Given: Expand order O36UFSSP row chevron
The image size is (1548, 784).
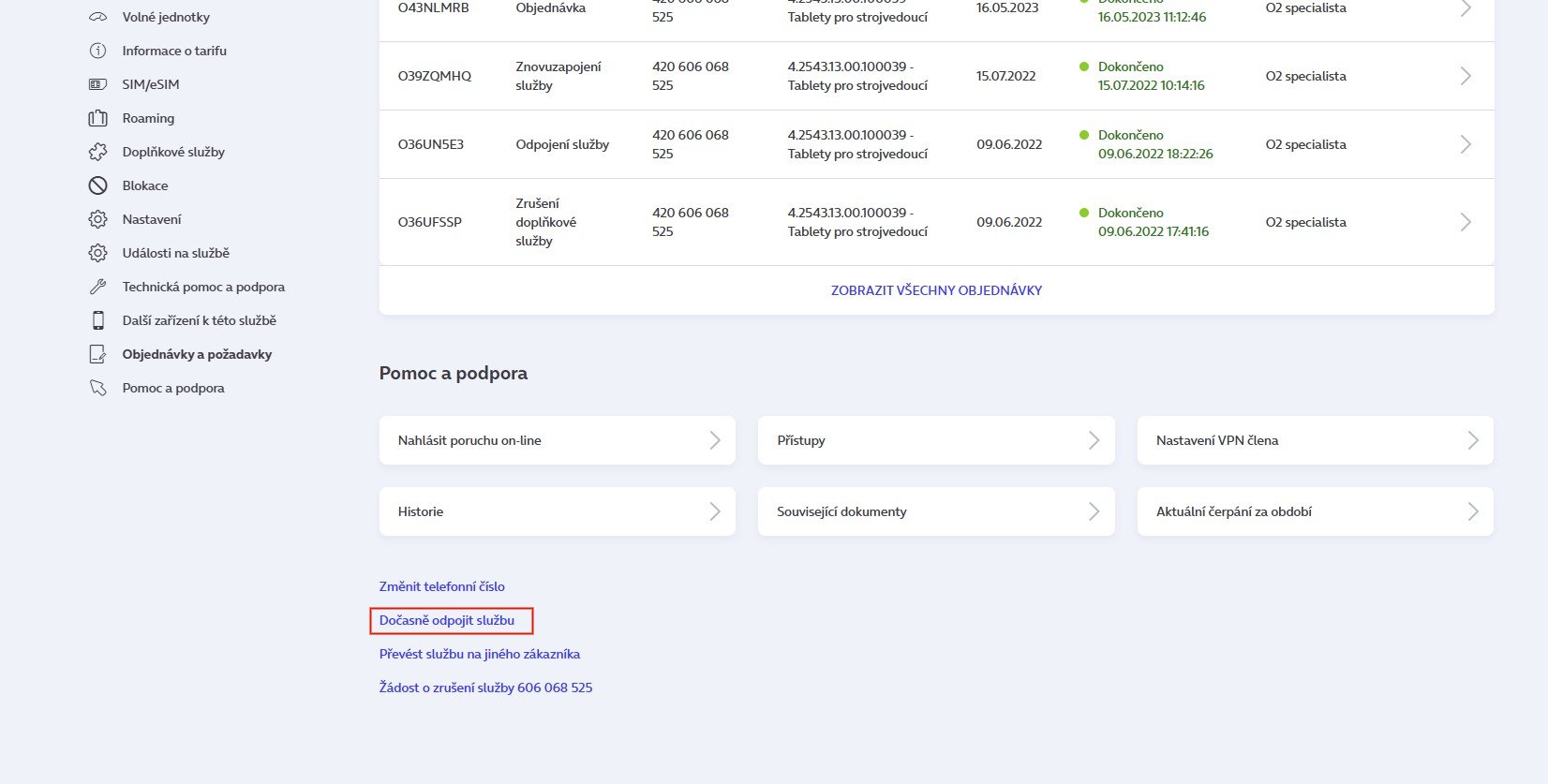Looking at the screenshot, I should [1466, 222].
